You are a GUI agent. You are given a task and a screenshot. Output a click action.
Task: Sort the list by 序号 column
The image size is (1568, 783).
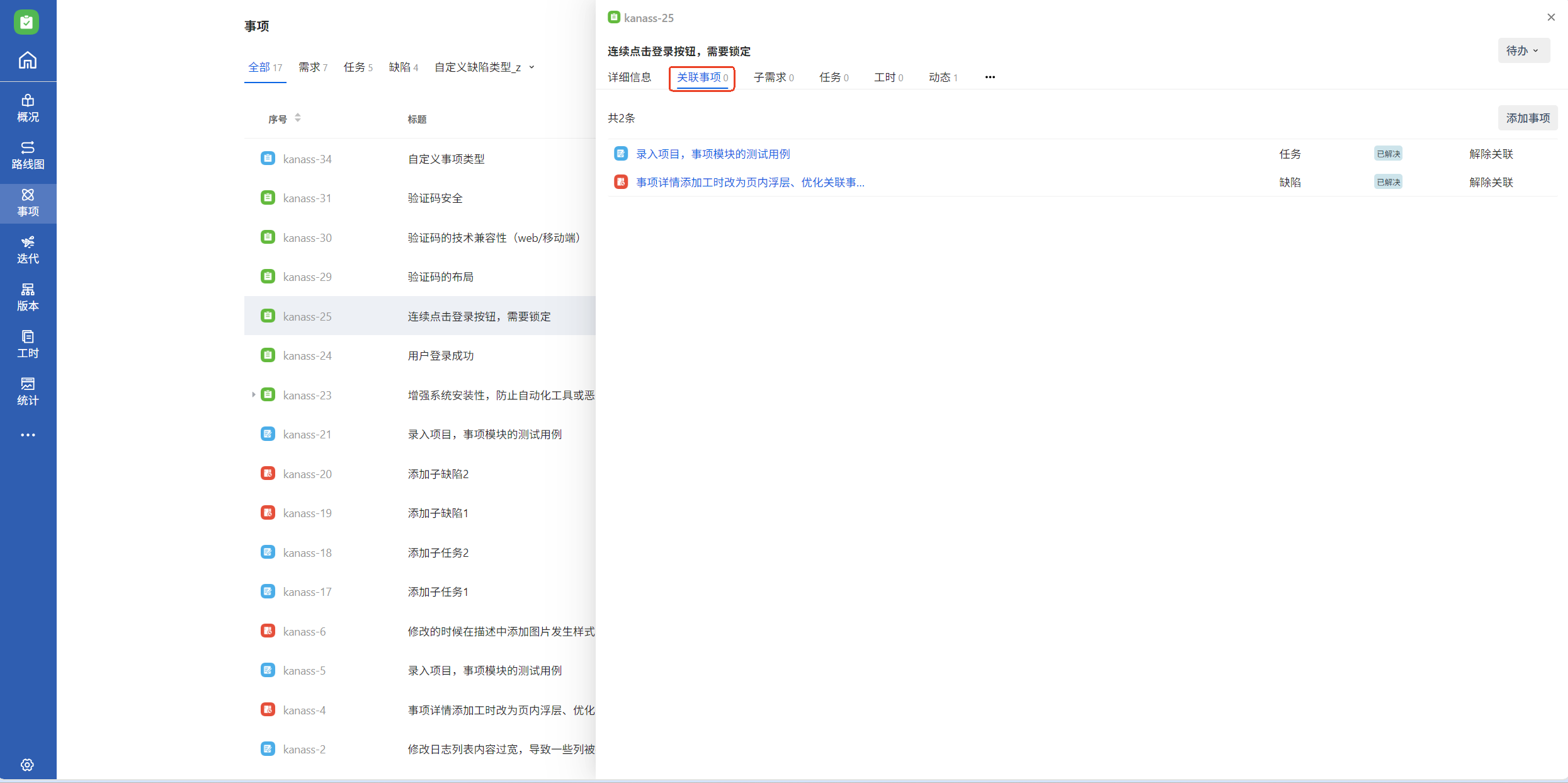297,118
